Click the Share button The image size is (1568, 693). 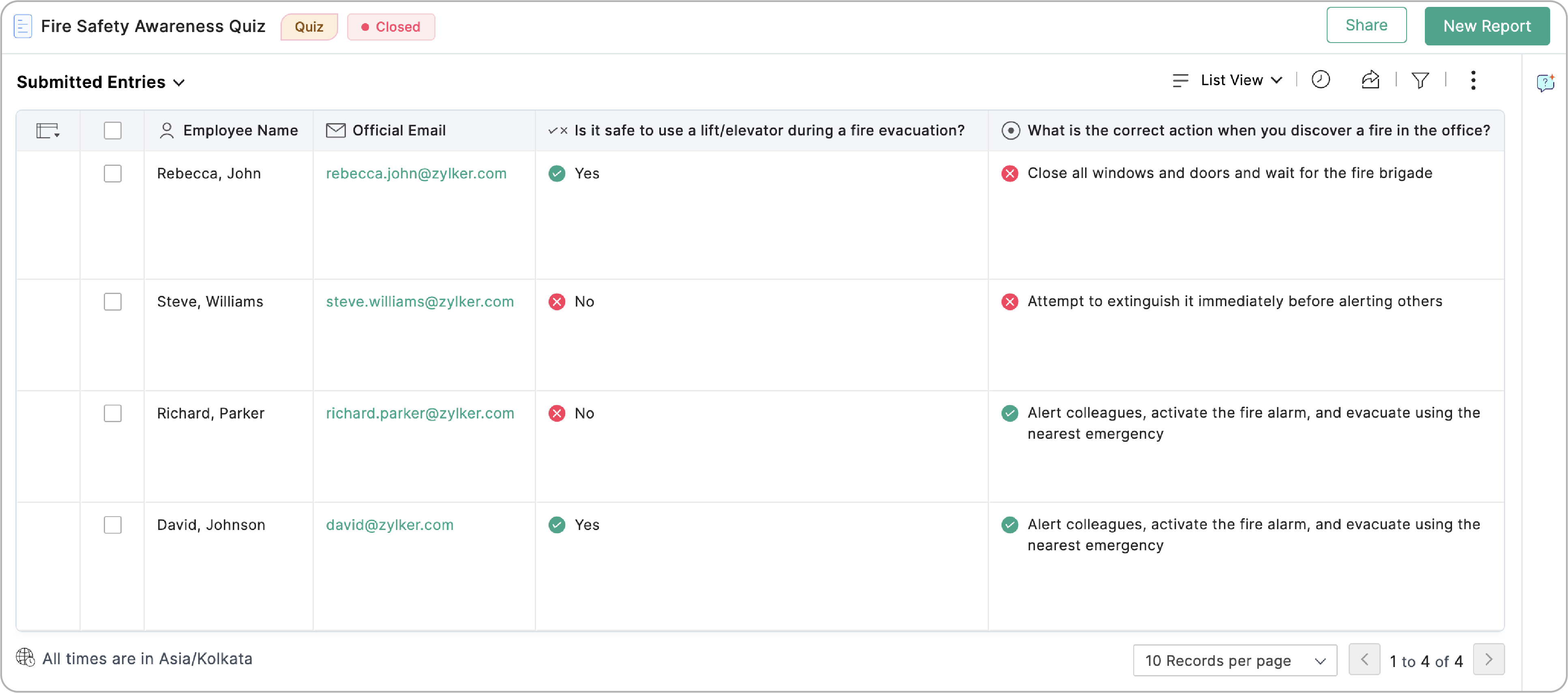[1366, 26]
